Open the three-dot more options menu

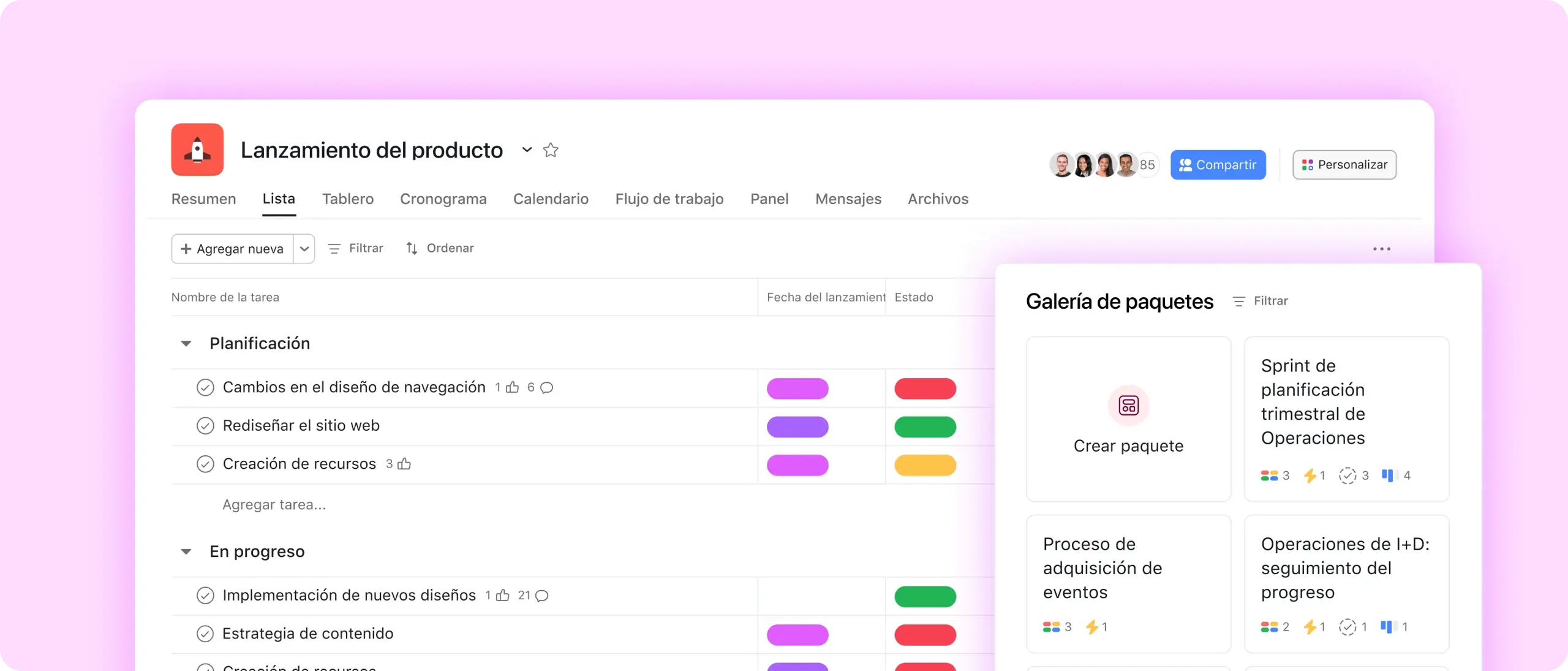click(1381, 249)
